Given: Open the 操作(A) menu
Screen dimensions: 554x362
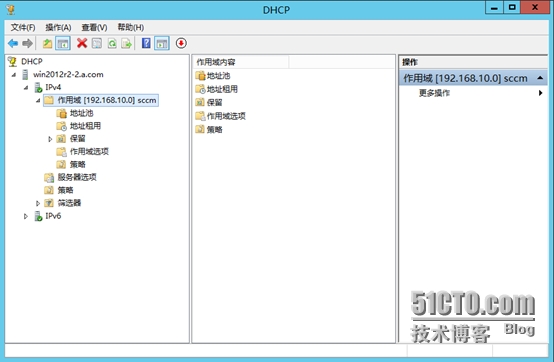Looking at the screenshot, I should [58, 28].
